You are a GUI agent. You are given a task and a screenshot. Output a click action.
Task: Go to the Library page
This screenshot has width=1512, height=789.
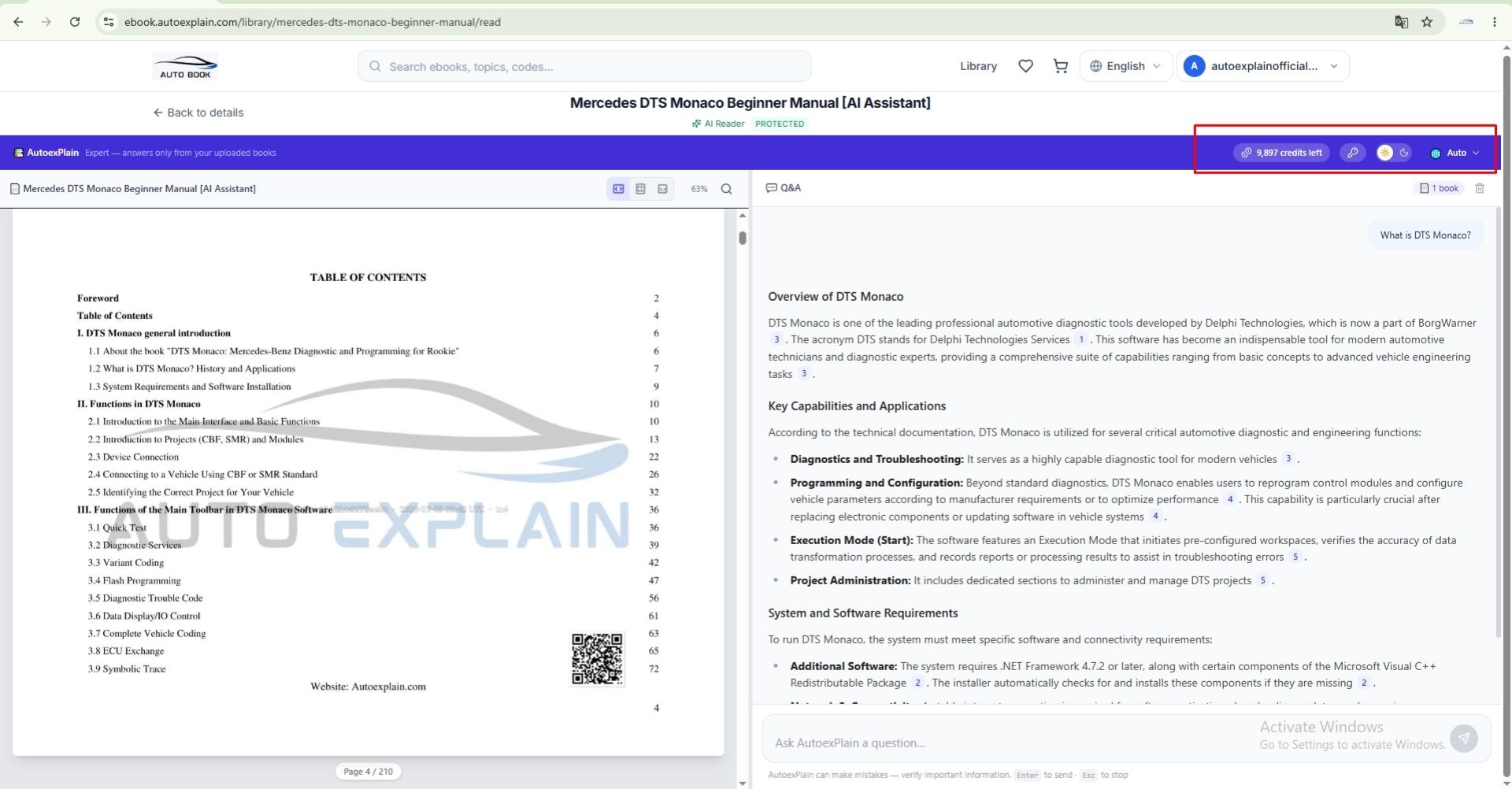(x=978, y=66)
